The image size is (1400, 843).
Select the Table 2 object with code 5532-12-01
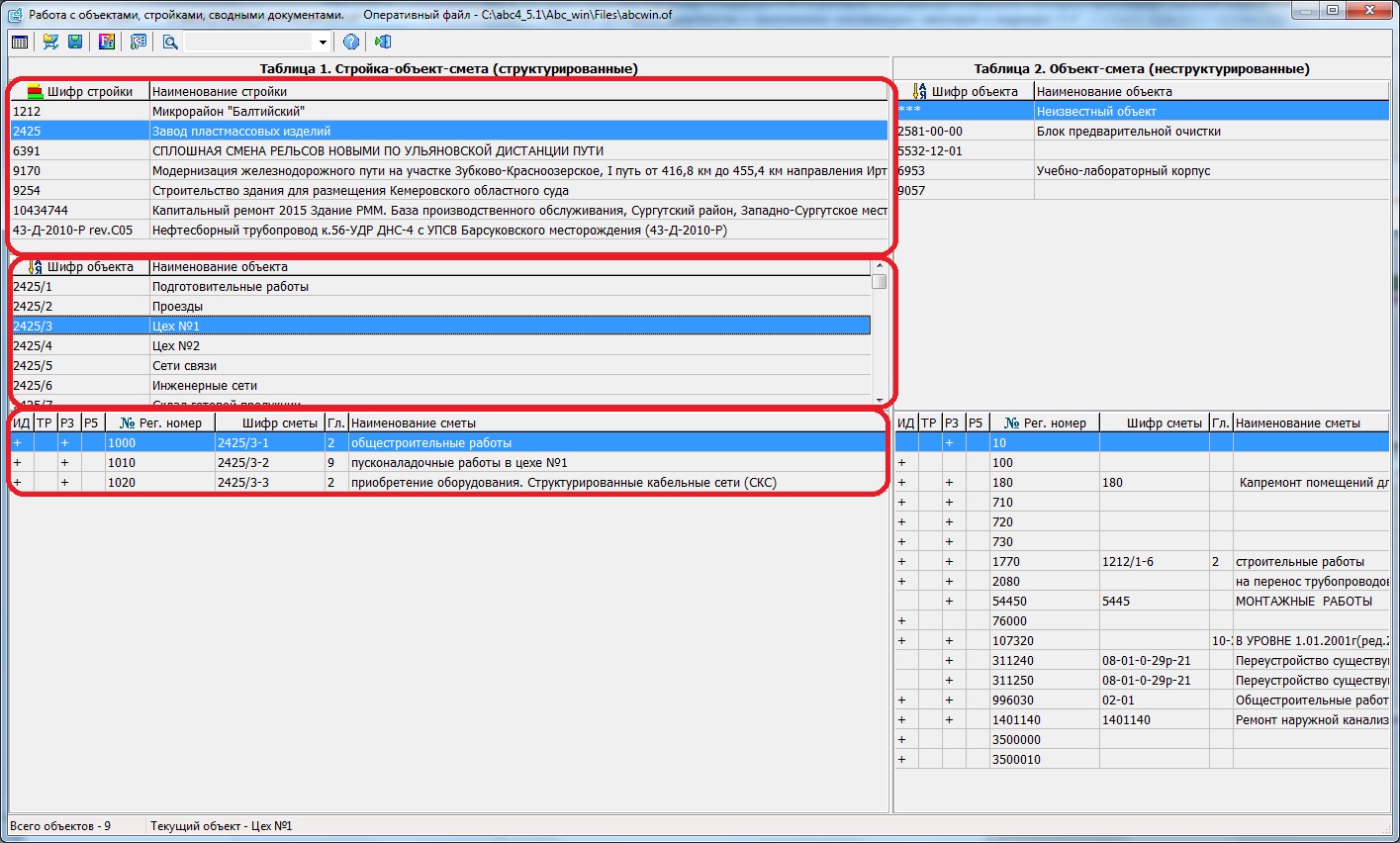pyautogui.click(x=1142, y=150)
